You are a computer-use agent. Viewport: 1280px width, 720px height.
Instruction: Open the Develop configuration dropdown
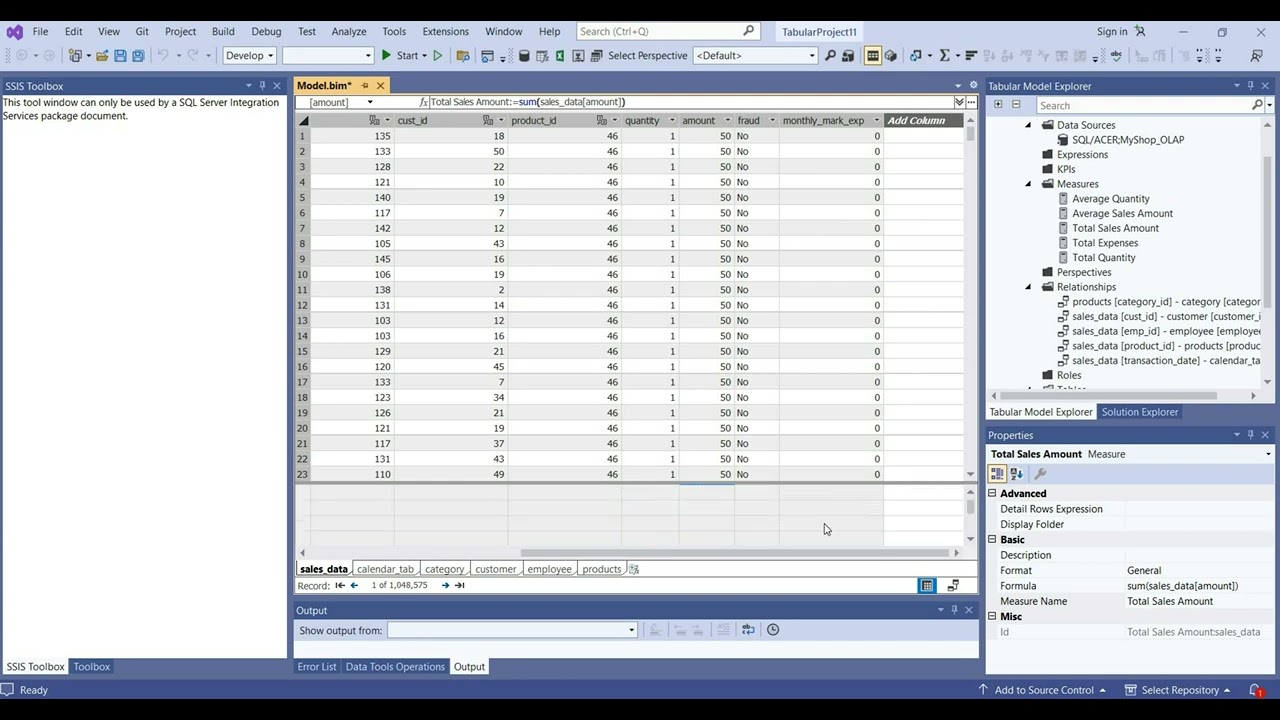249,56
